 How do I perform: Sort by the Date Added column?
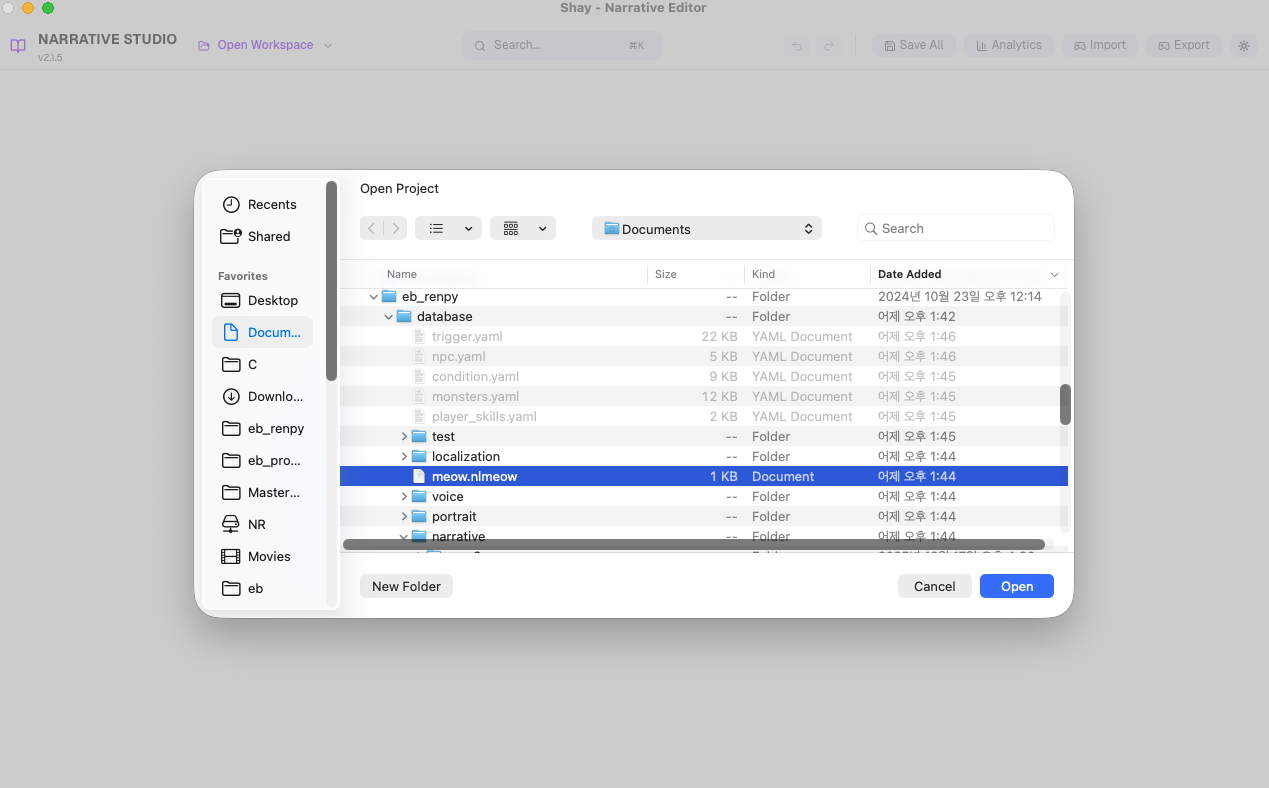pos(909,274)
